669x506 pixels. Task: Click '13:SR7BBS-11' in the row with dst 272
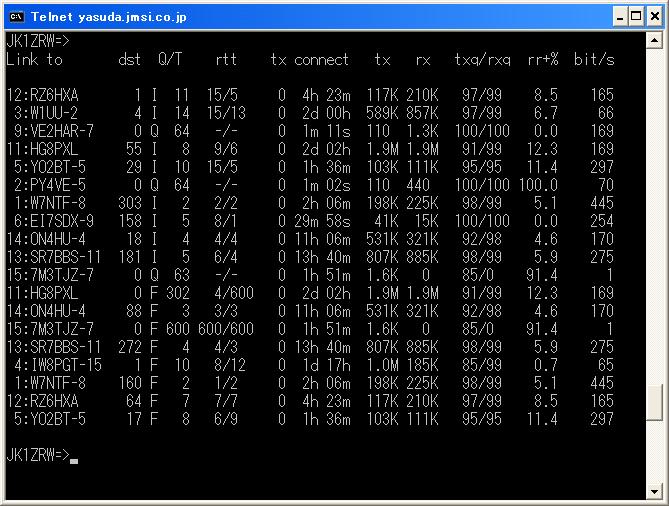coord(54,347)
